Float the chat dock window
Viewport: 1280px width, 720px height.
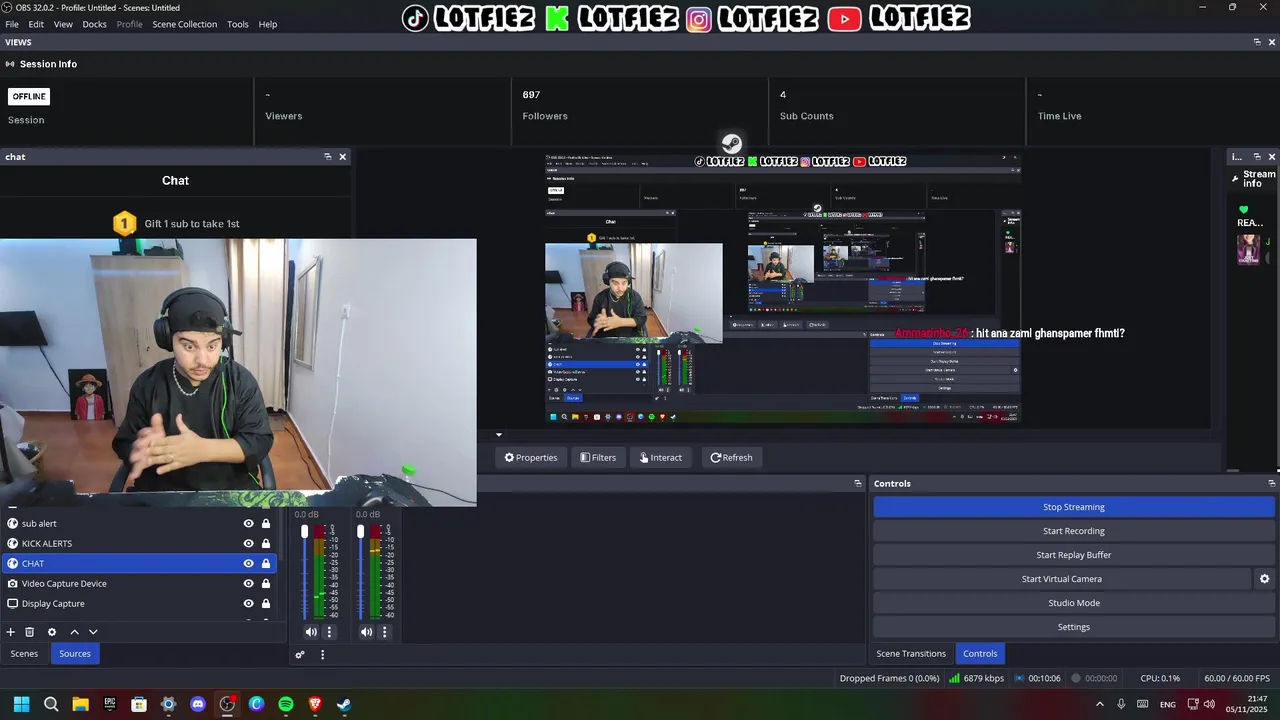328,157
